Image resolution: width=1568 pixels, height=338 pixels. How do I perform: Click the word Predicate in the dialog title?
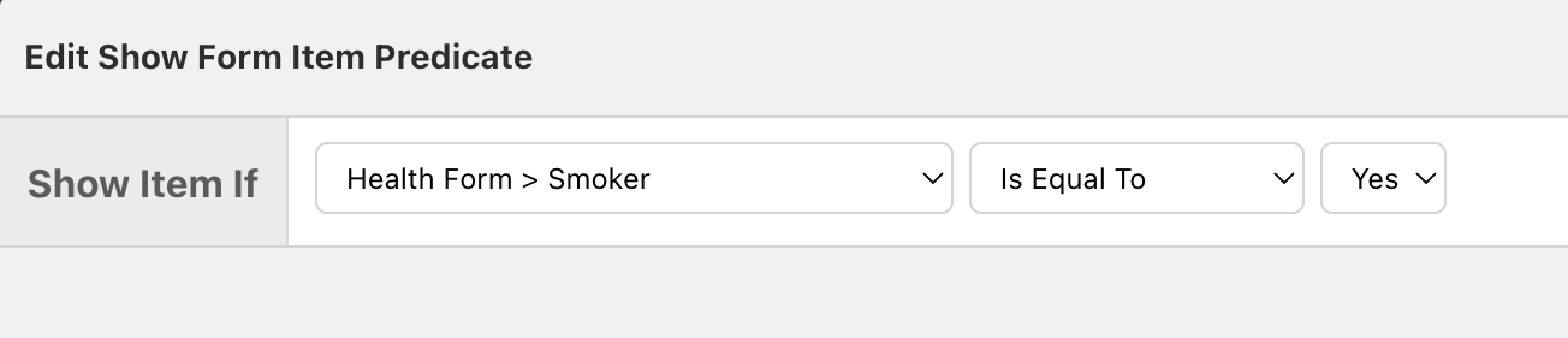[453, 57]
